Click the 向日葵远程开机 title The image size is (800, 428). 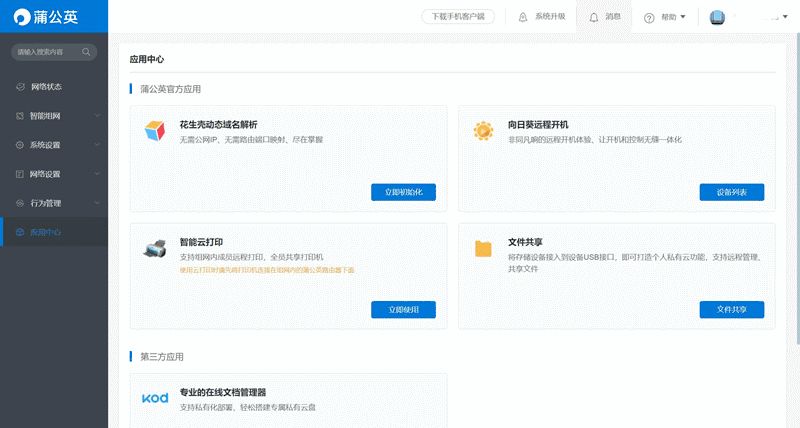[538, 124]
